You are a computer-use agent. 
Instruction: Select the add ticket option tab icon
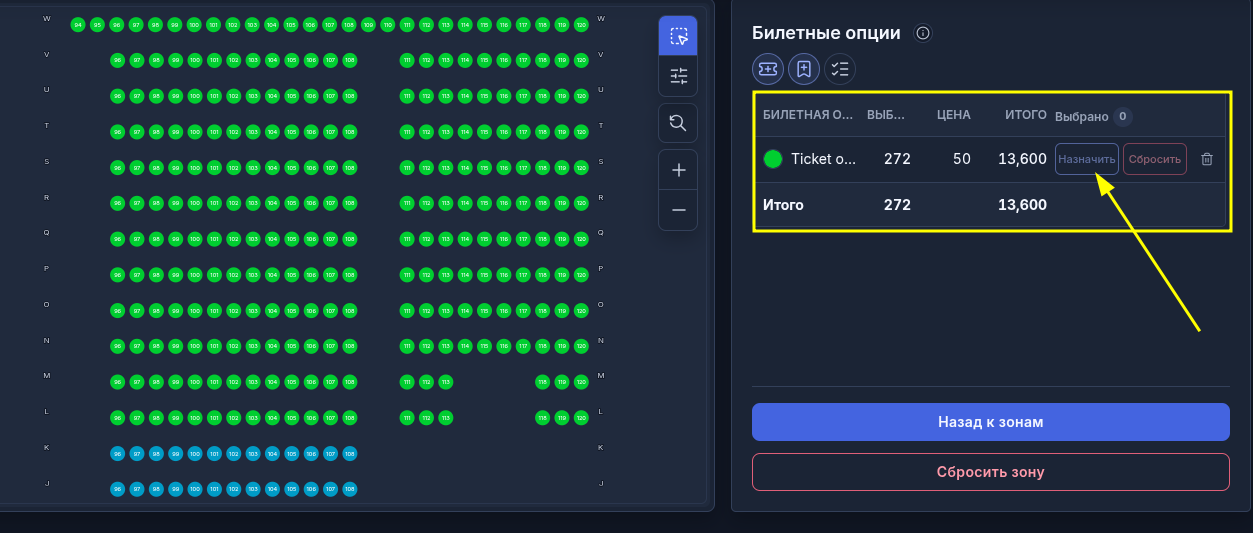768,68
